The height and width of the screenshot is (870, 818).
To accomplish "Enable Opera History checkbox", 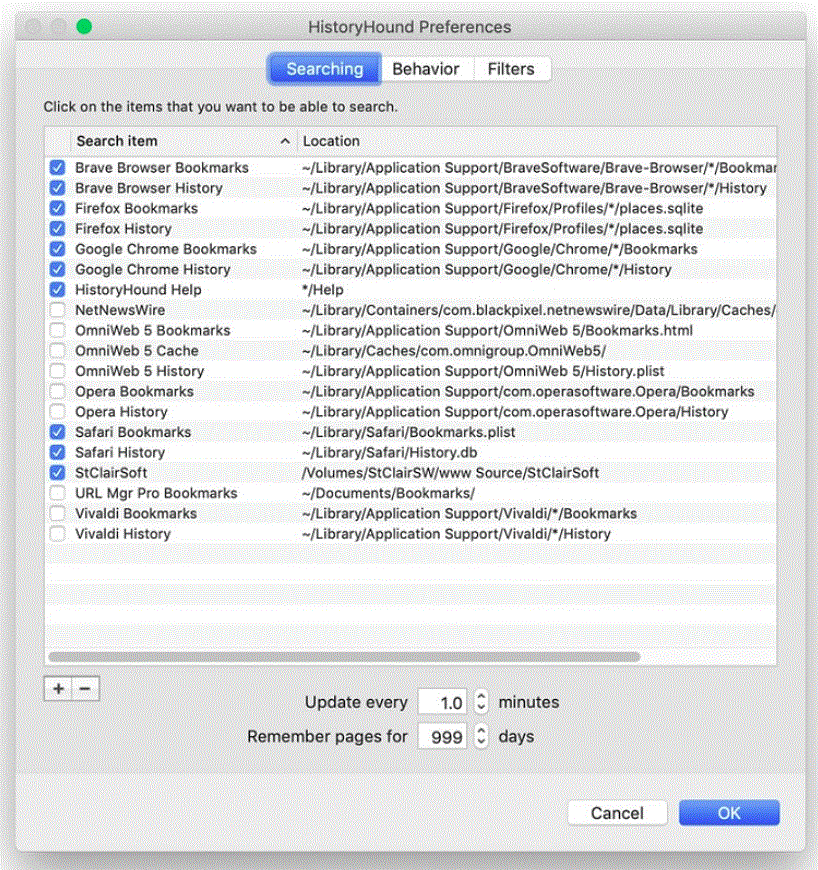I will click(57, 412).
